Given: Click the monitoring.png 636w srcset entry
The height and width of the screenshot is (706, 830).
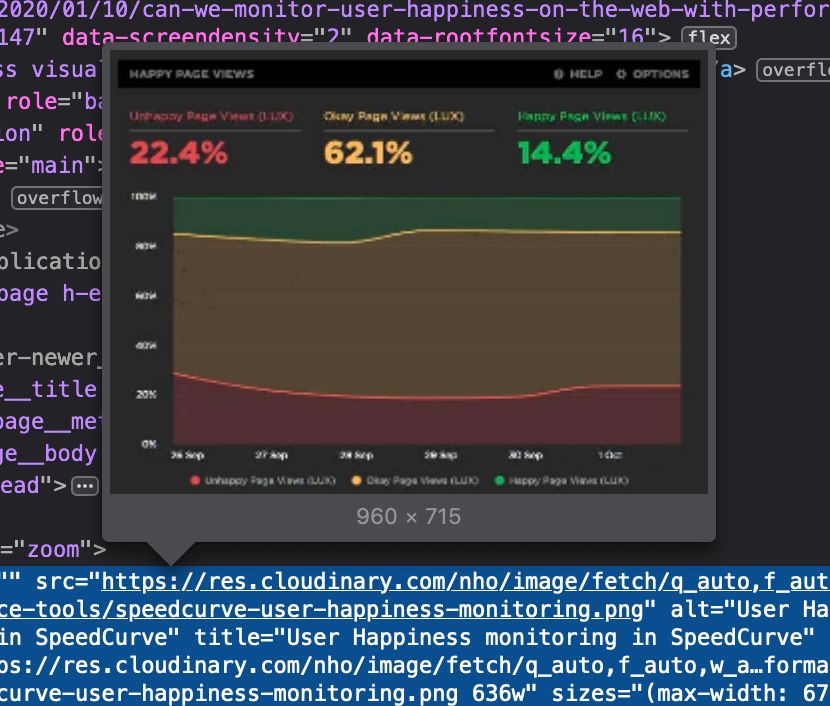Looking at the screenshot, I should [269, 693].
